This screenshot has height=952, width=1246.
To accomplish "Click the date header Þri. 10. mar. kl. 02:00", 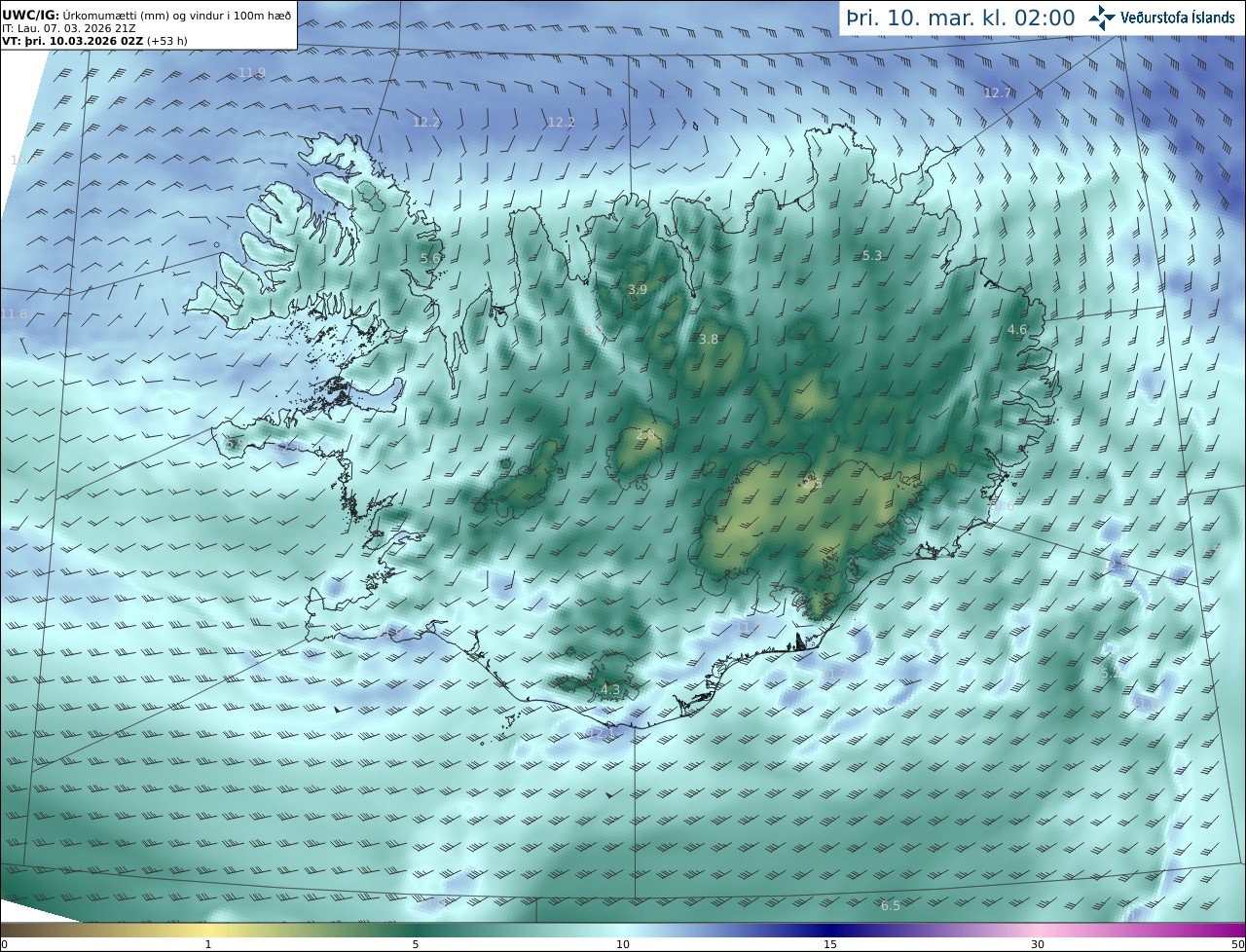I will pyautogui.click(x=961, y=18).
